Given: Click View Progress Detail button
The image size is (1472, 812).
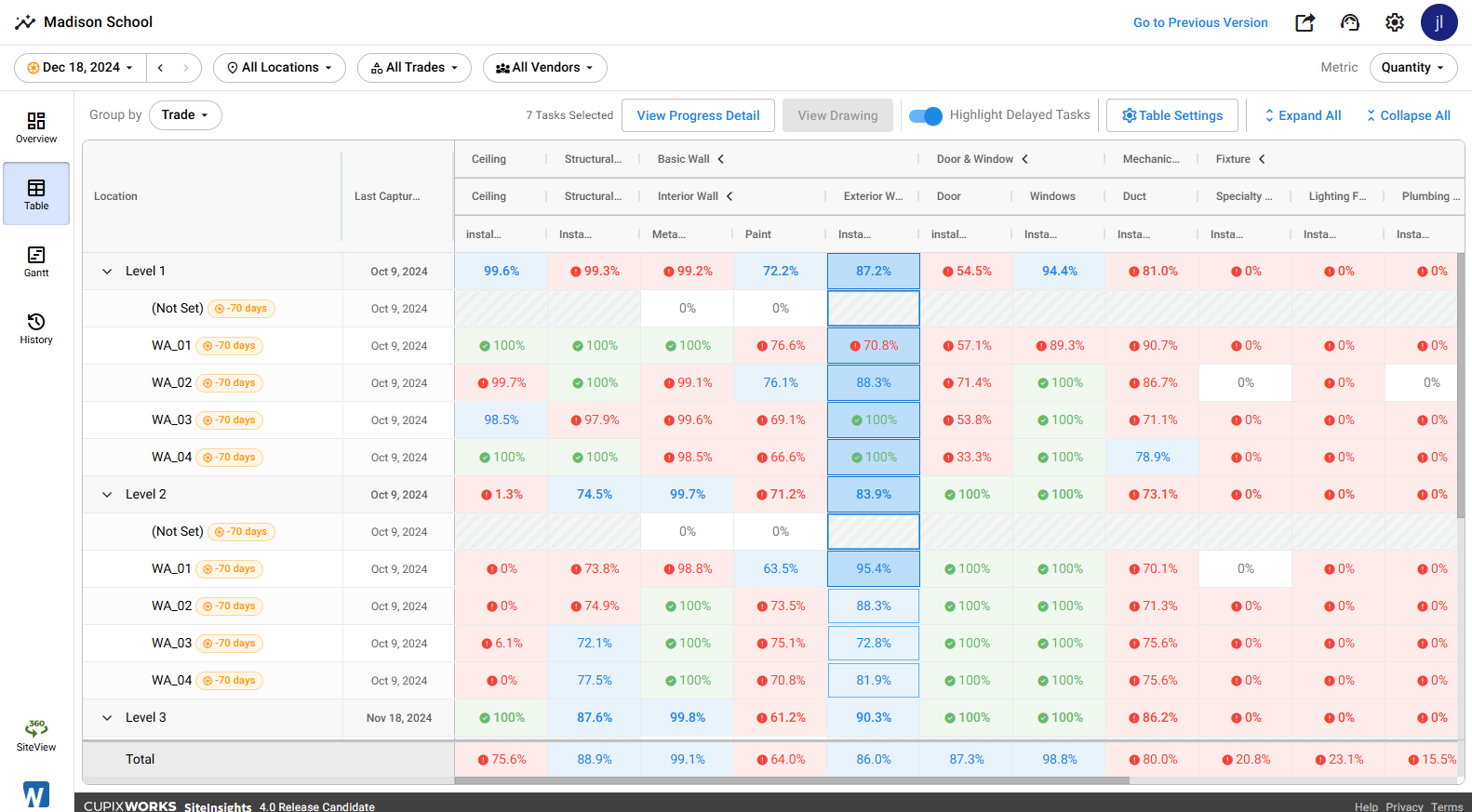Looking at the screenshot, I should pos(698,115).
